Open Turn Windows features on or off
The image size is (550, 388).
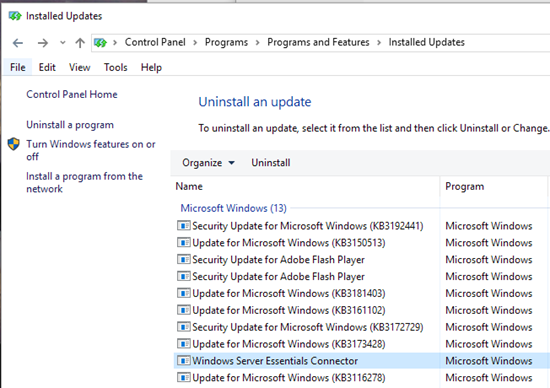click(x=90, y=150)
